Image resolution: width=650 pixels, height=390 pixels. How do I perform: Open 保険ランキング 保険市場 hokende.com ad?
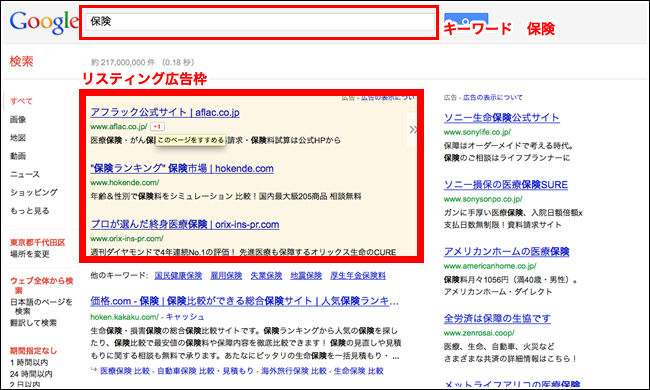pyautogui.click(x=182, y=168)
